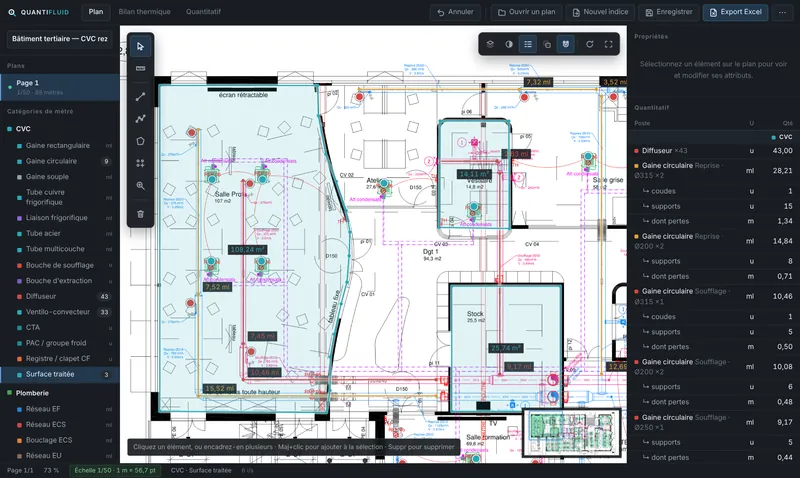Image resolution: width=800 pixels, height=478 pixels.
Task: Toggle the measurement labels list icon
Action: (528, 44)
